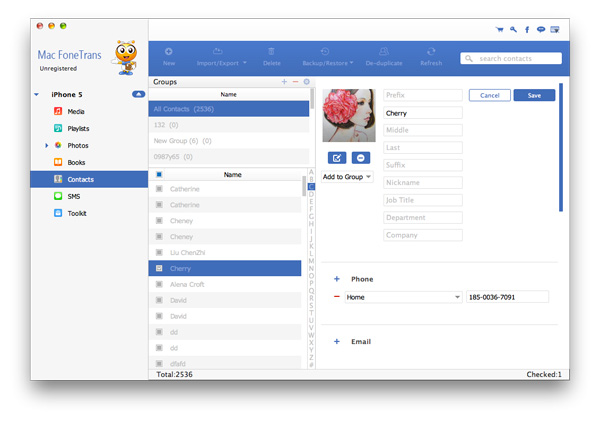
Task: Select the Liu ChenZhi contact row
Action: click(x=225, y=253)
